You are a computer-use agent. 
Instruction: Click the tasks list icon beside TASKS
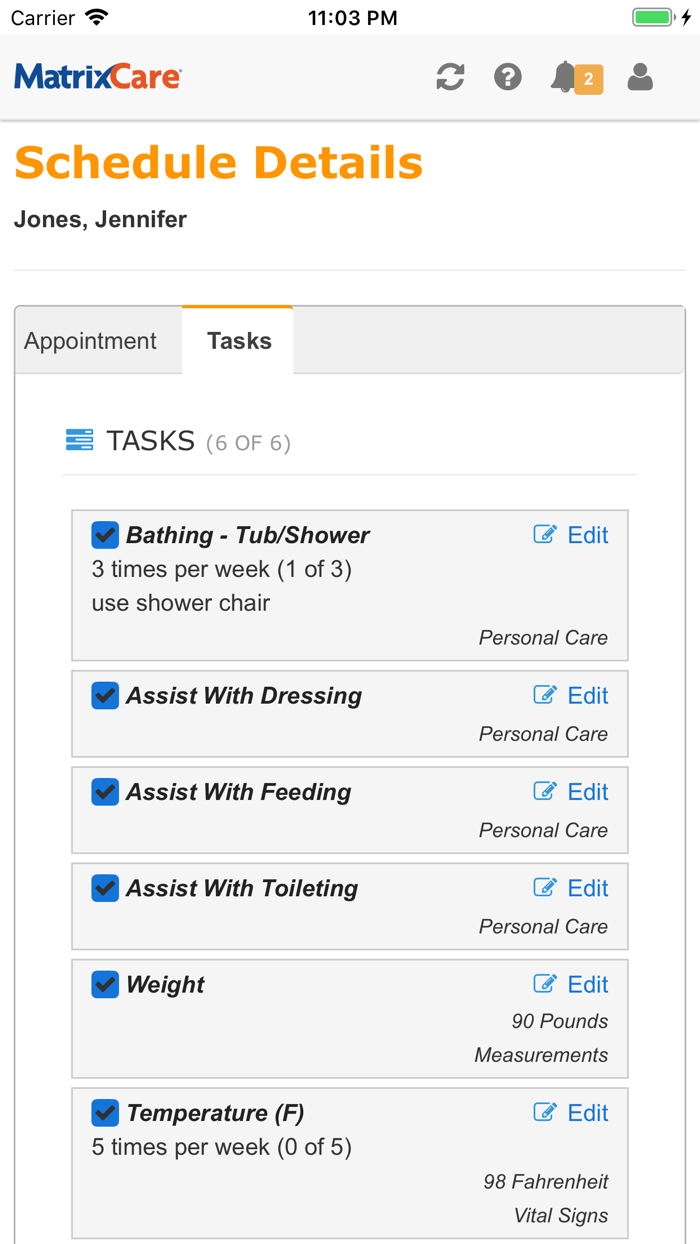click(79, 440)
